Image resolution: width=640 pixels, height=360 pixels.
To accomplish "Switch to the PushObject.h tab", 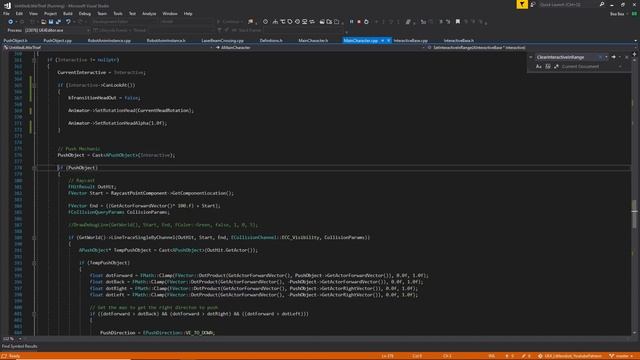I will tap(16, 40).
